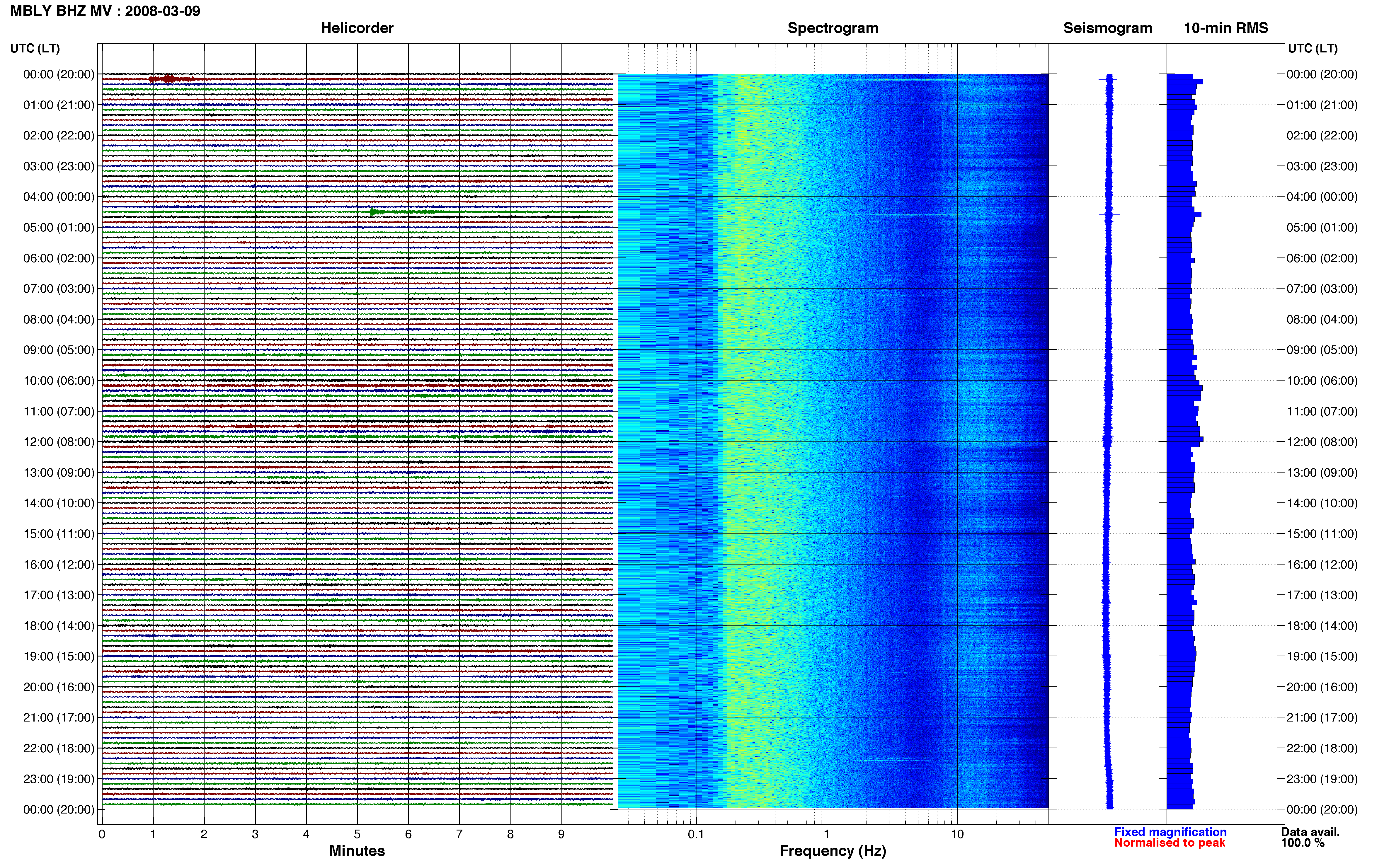The height and width of the screenshot is (868, 1389).
Task: Click the left '10:00 (06:00)' time label
Action: pyautogui.click(x=59, y=381)
